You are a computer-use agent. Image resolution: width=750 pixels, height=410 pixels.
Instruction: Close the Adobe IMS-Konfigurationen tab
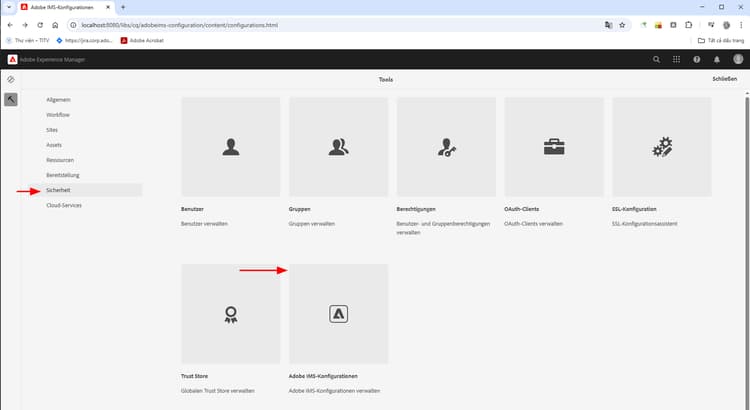coord(108,7)
